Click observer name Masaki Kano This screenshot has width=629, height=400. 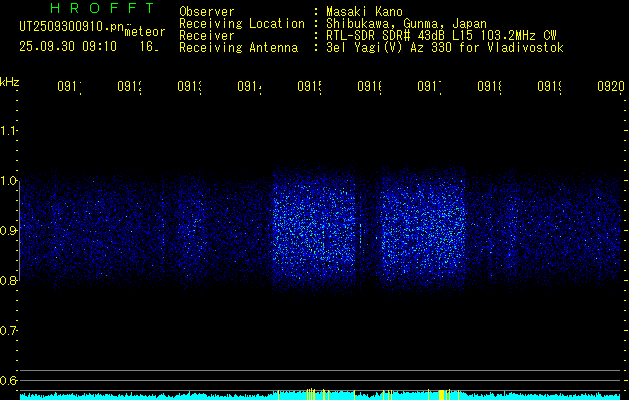tap(364, 12)
